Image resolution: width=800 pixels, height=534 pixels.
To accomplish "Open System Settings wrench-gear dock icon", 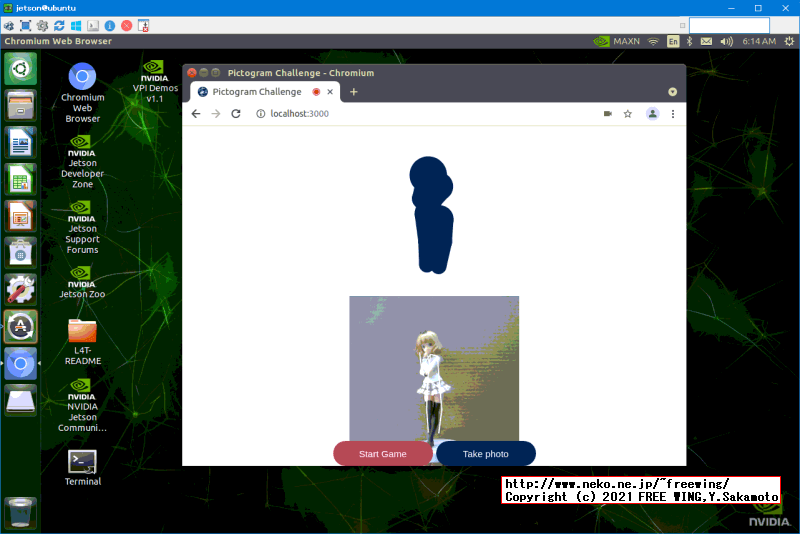I will [20, 289].
